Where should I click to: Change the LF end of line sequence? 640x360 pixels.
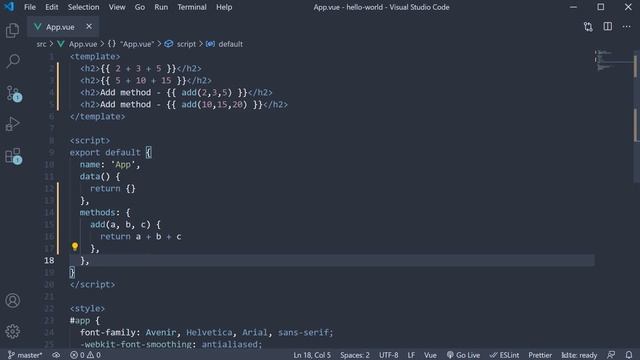pos(411,355)
